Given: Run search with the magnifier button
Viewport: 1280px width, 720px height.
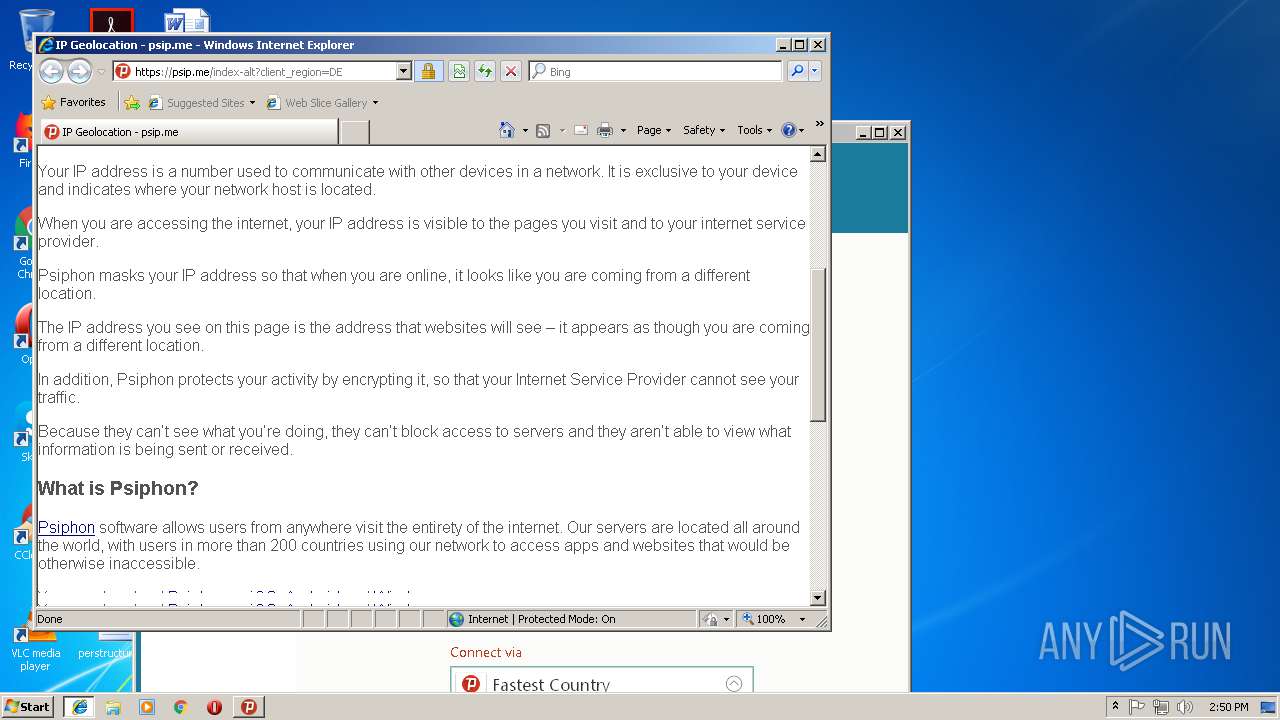Looking at the screenshot, I should [x=797, y=71].
